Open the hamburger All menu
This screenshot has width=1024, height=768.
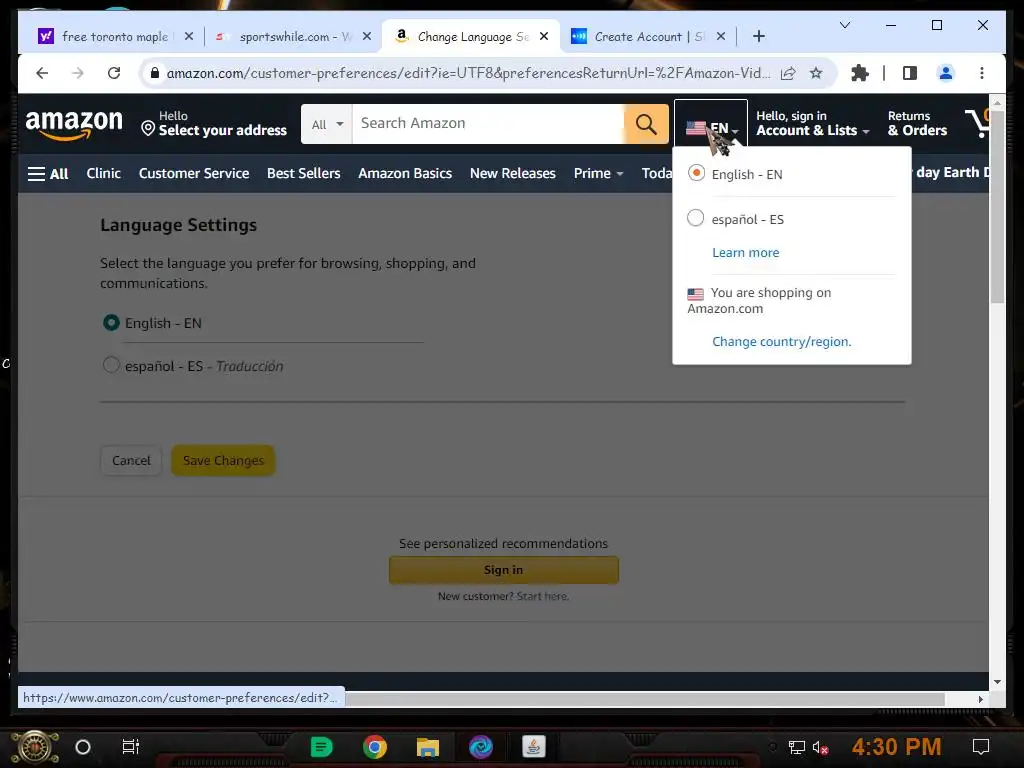(x=48, y=174)
